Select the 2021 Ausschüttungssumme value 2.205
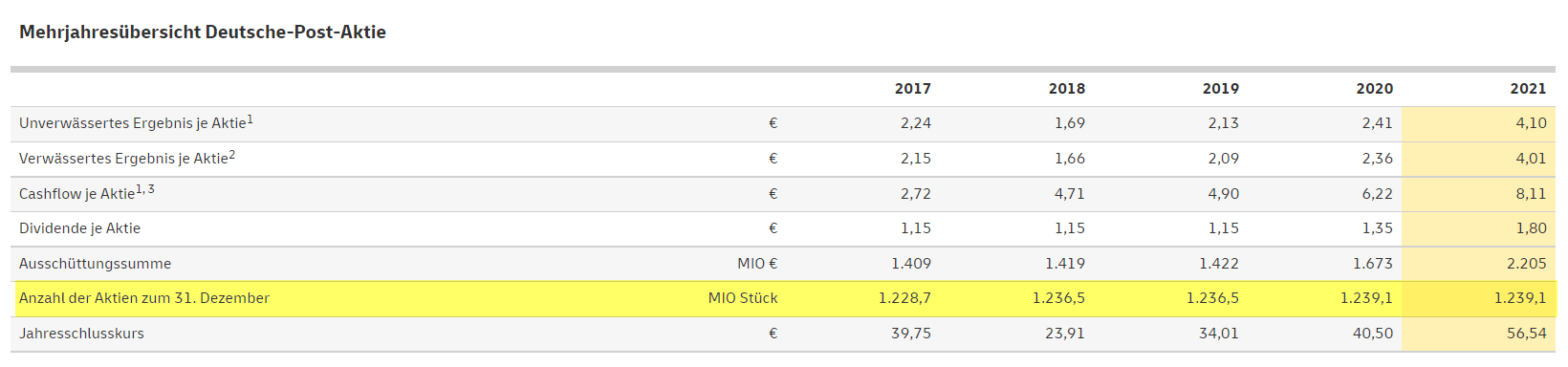Viewport: 1568px width, 367px height. click(x=1526, y=264)
